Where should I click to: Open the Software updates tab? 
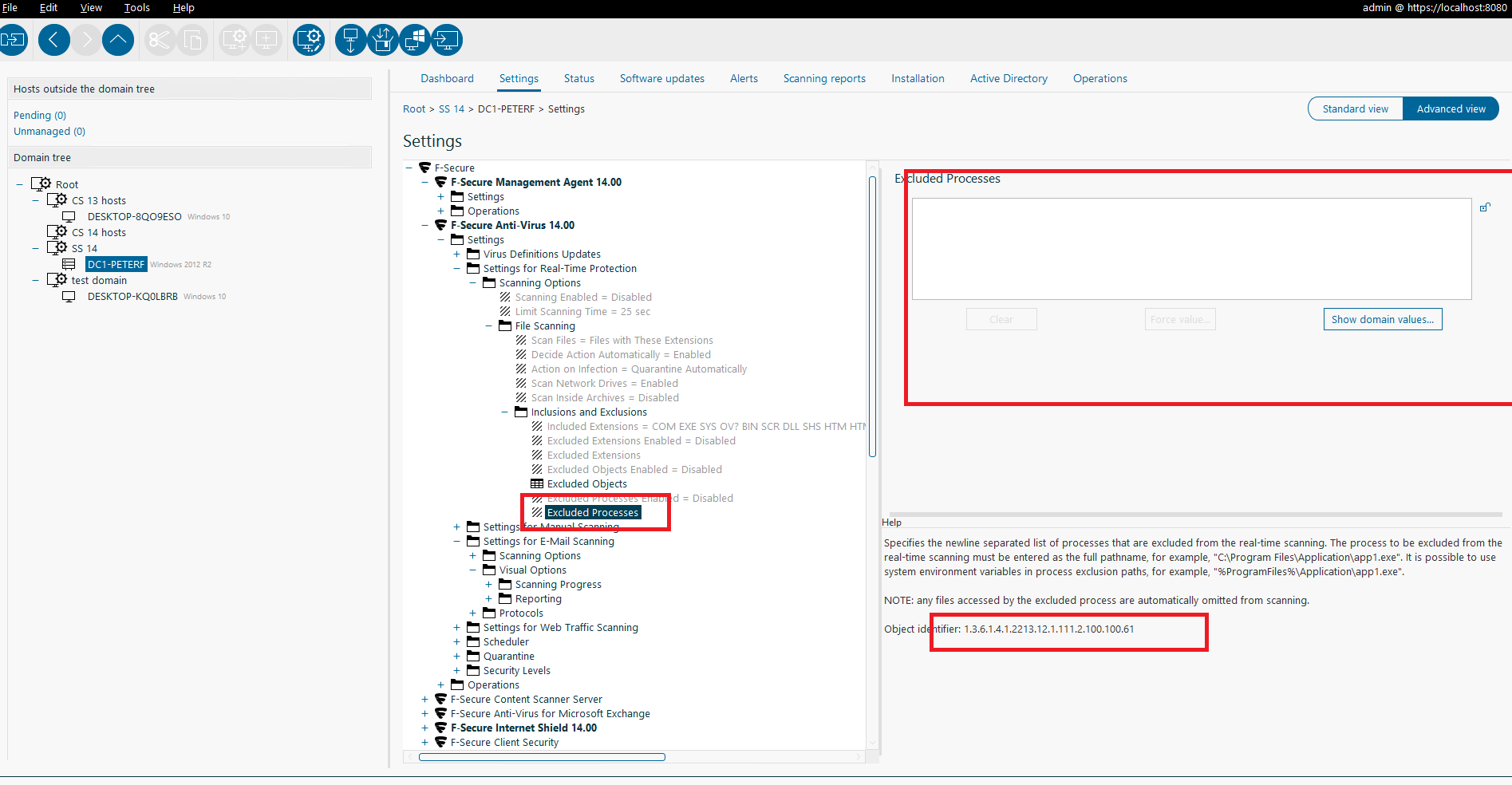[661, 78]
